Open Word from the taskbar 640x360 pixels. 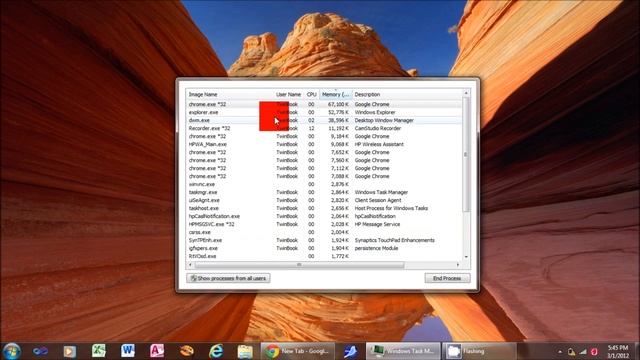tap(128, 351)
